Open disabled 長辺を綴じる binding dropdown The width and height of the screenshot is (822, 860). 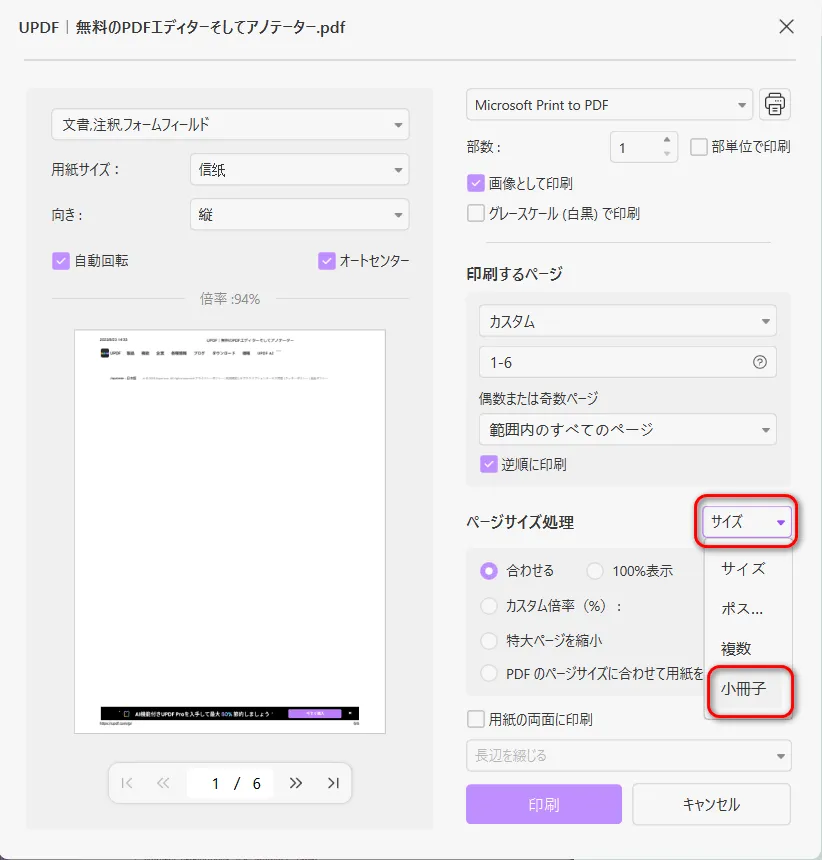pos(628,756)
